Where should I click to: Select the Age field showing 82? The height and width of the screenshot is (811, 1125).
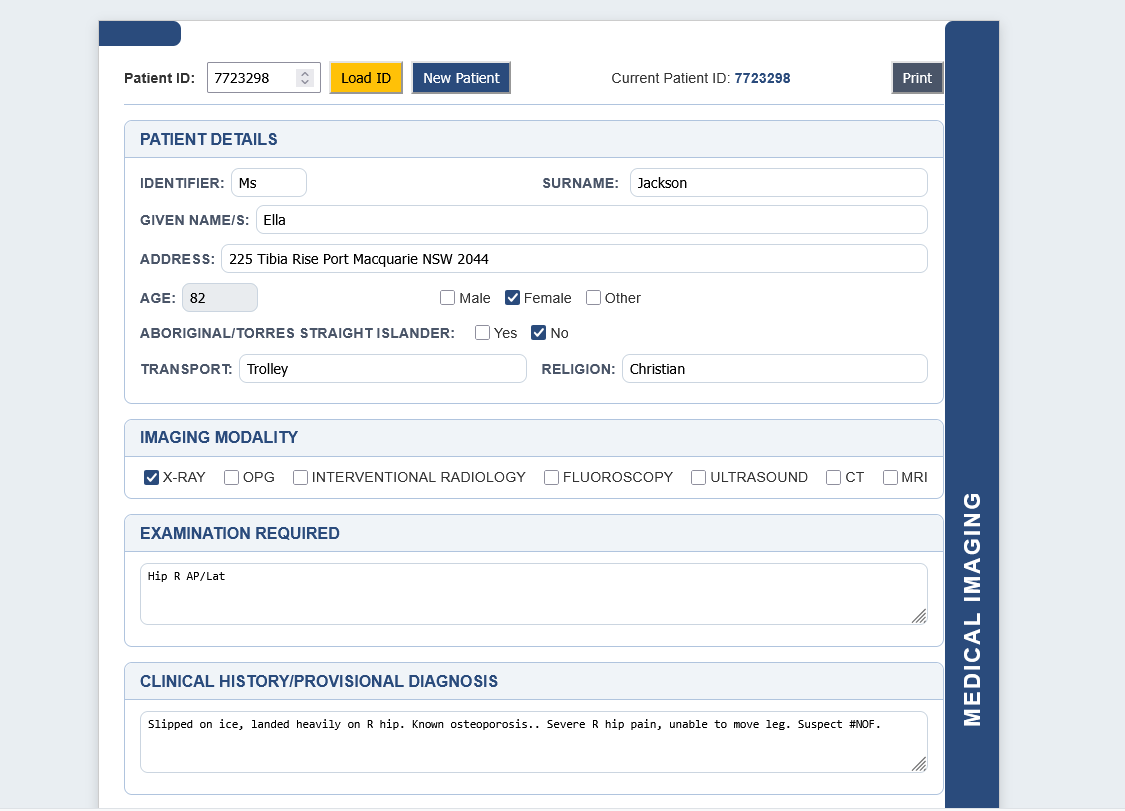(220, 298)
